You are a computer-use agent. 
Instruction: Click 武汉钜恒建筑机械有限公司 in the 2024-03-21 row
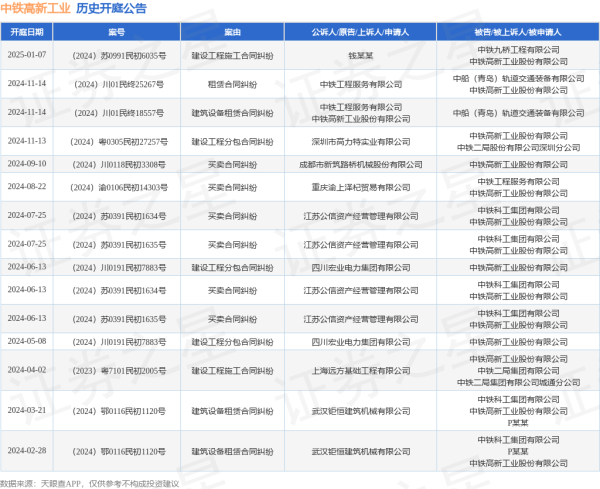click(360, 411)
